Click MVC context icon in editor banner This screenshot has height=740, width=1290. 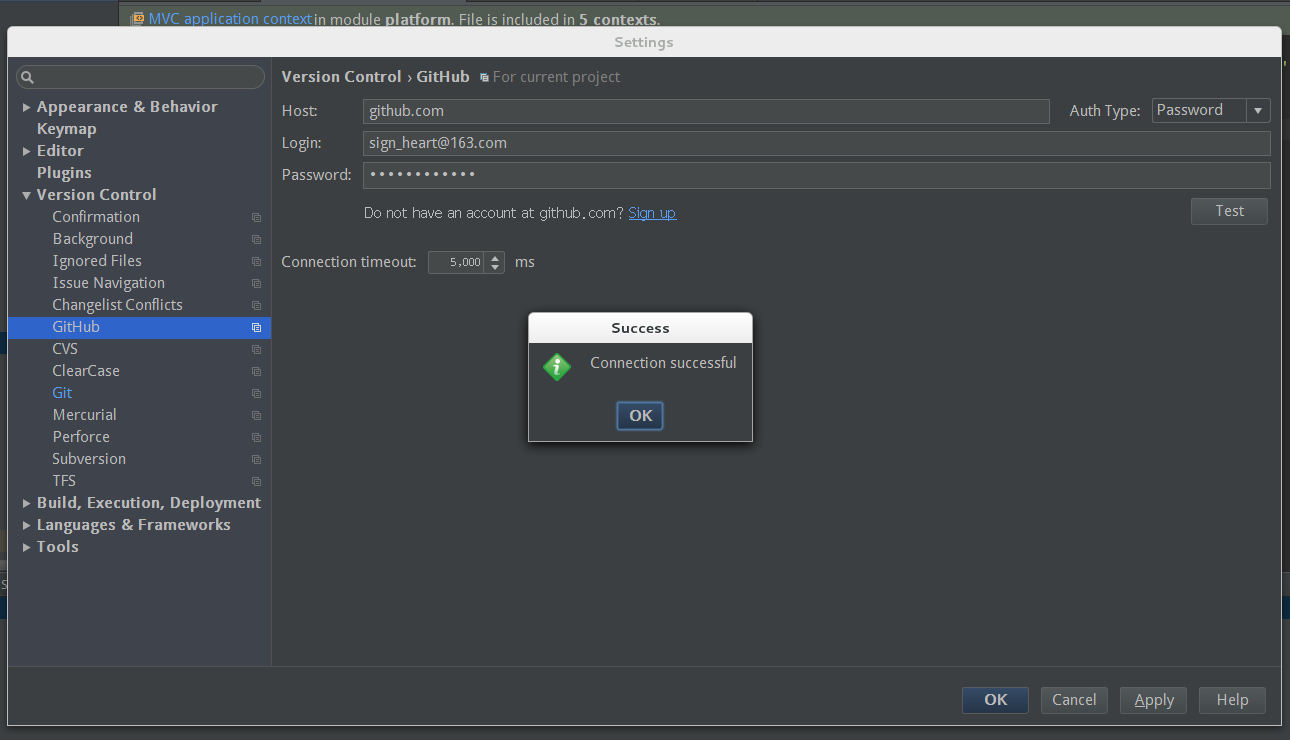[138, 18]
